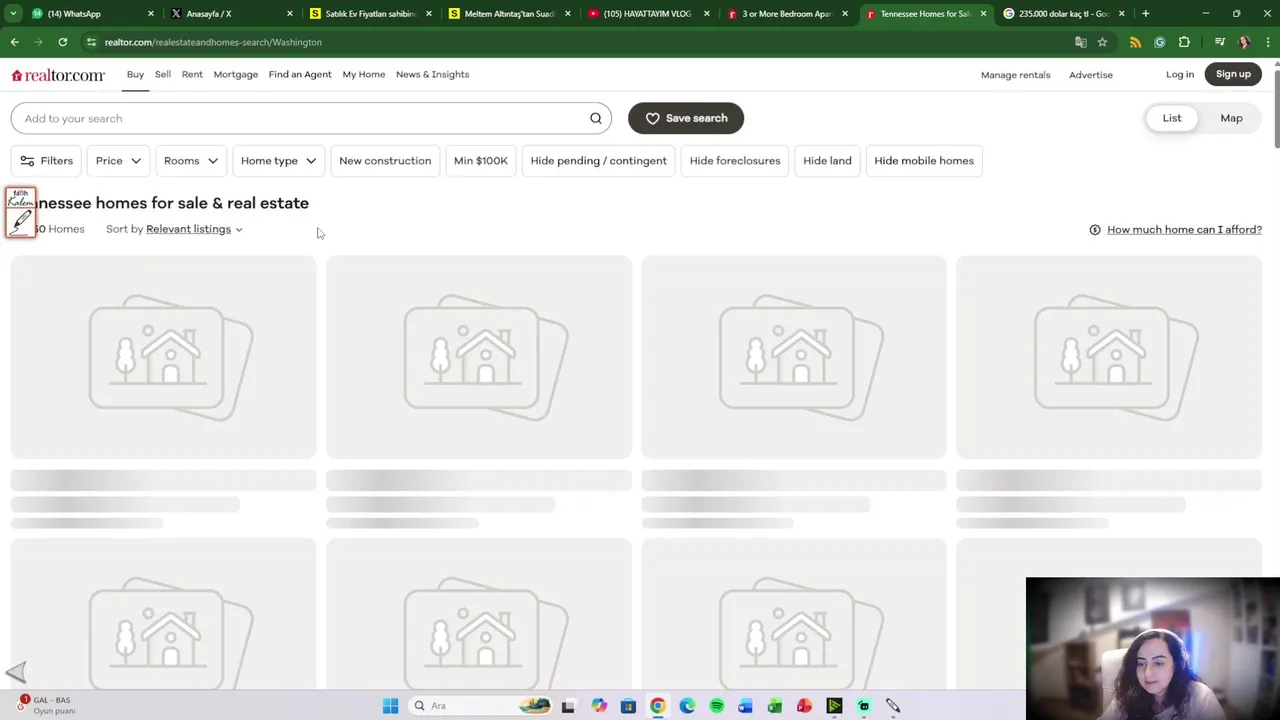The image size is (1280, 720).
Task: Click the browser back arrow
Action: point(15,42)
